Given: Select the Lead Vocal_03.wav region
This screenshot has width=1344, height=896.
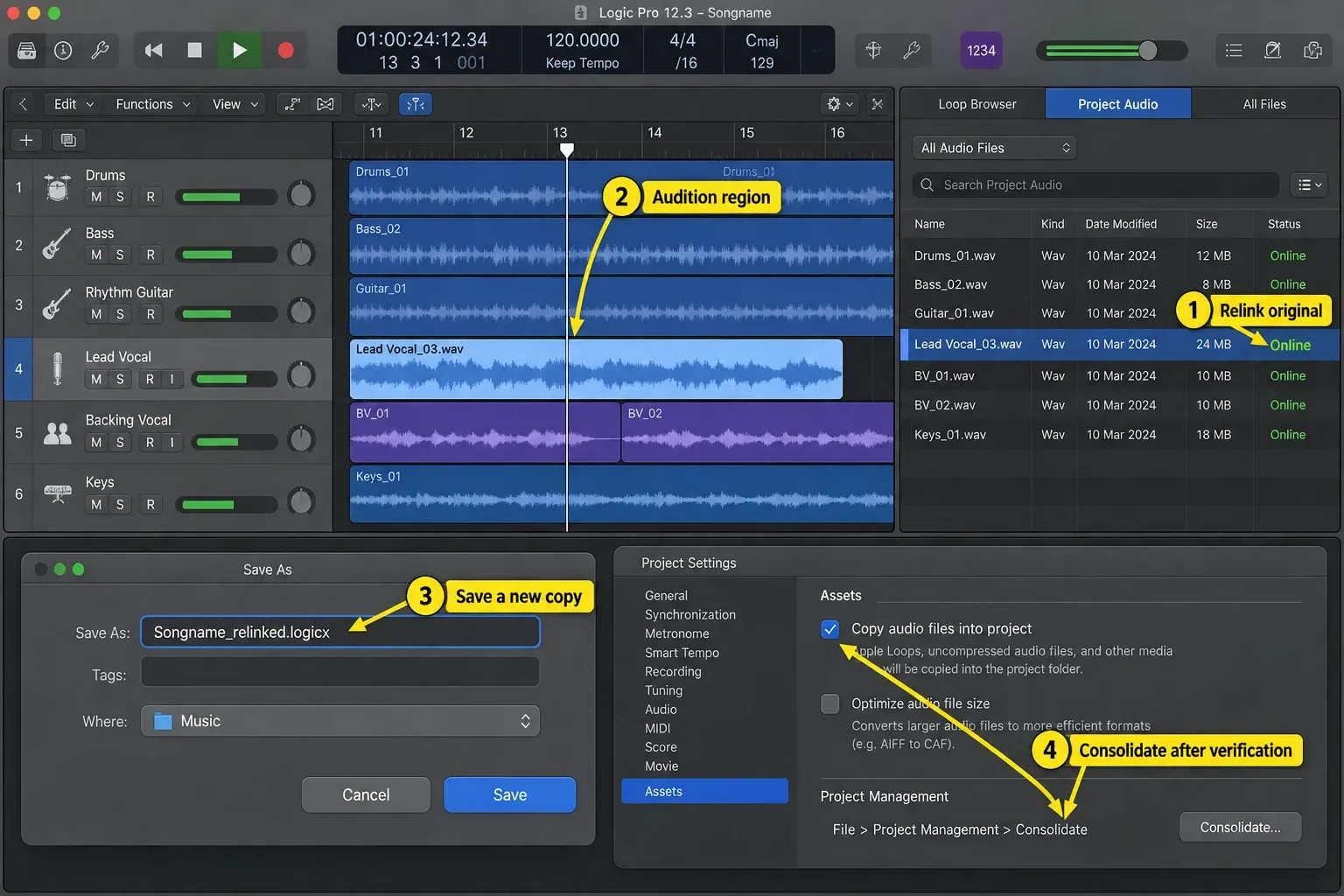Looking at the screenshot, I should (x=596, y=369).
